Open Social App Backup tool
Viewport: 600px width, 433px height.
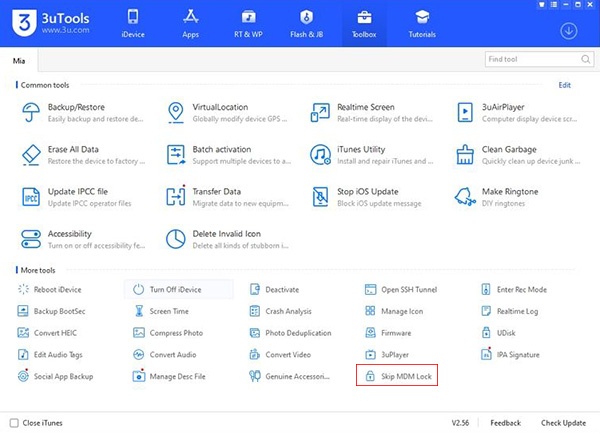pos(55,376)
